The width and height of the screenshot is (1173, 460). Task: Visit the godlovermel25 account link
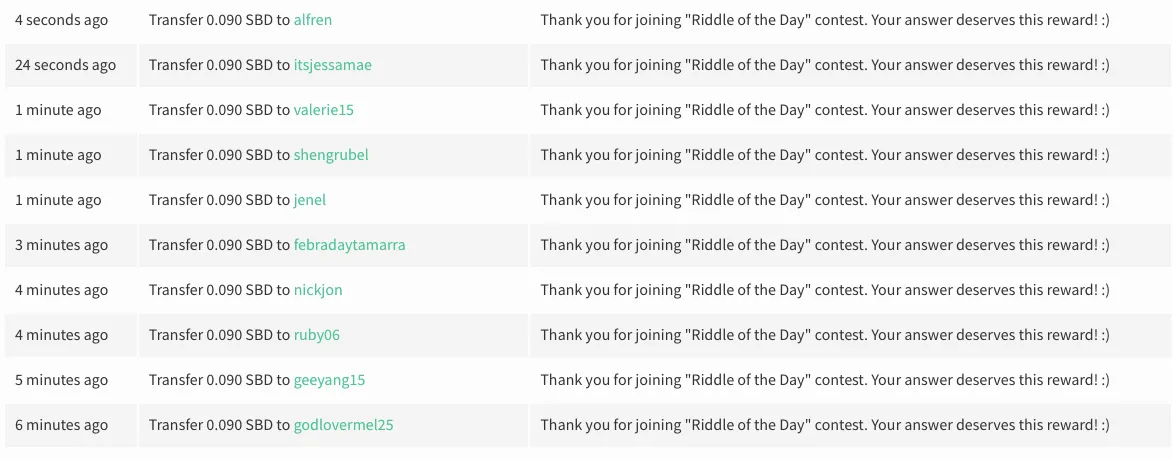pos(343,425)
